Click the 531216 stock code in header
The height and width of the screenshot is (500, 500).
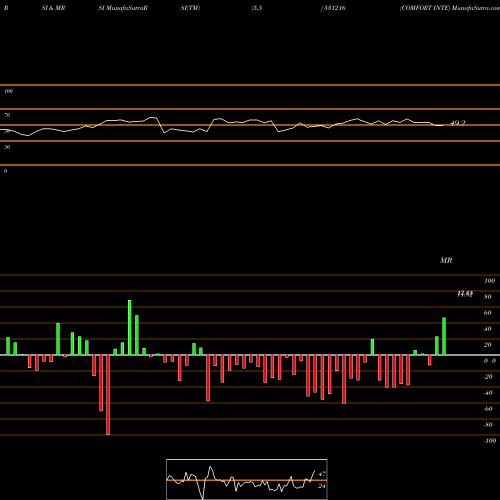point(335,8)
